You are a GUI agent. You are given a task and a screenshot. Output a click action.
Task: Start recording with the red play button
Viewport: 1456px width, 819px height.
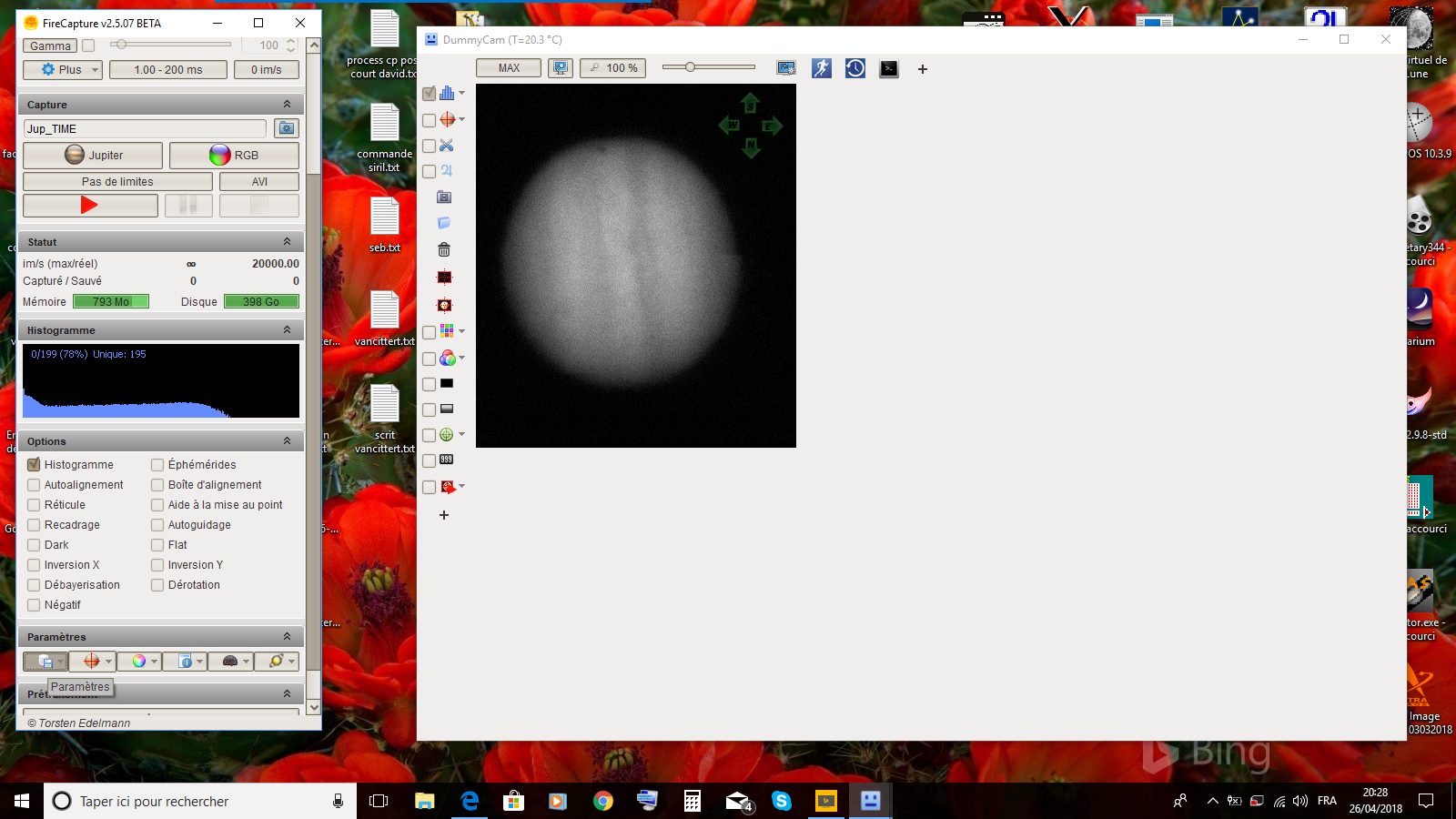[x=89, y=206]
